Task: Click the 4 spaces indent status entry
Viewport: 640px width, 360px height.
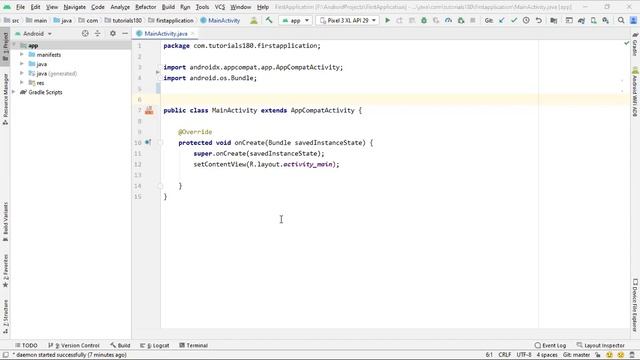Action: point(547,355)
